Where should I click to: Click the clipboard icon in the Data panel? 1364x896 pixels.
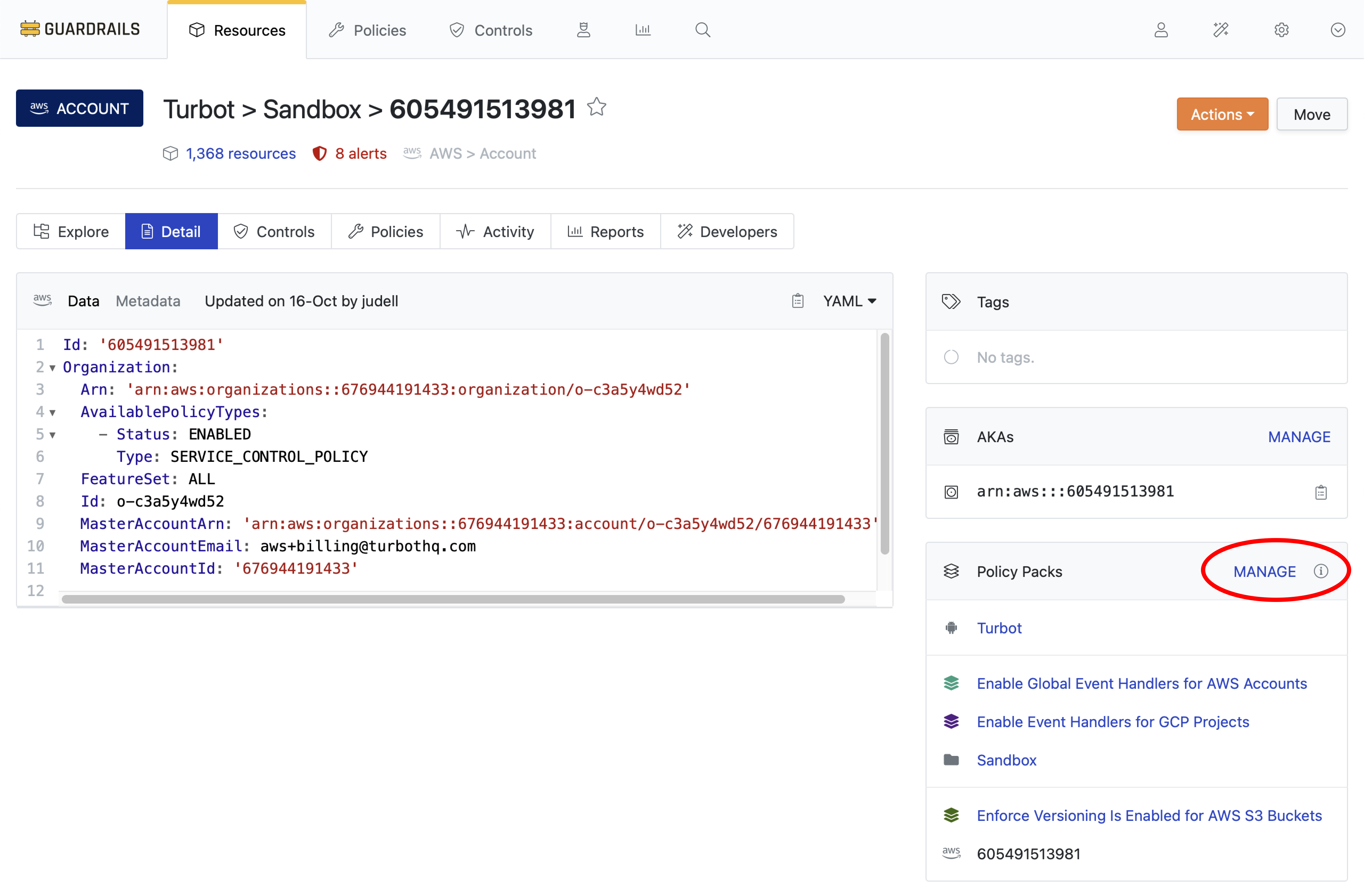797,300
